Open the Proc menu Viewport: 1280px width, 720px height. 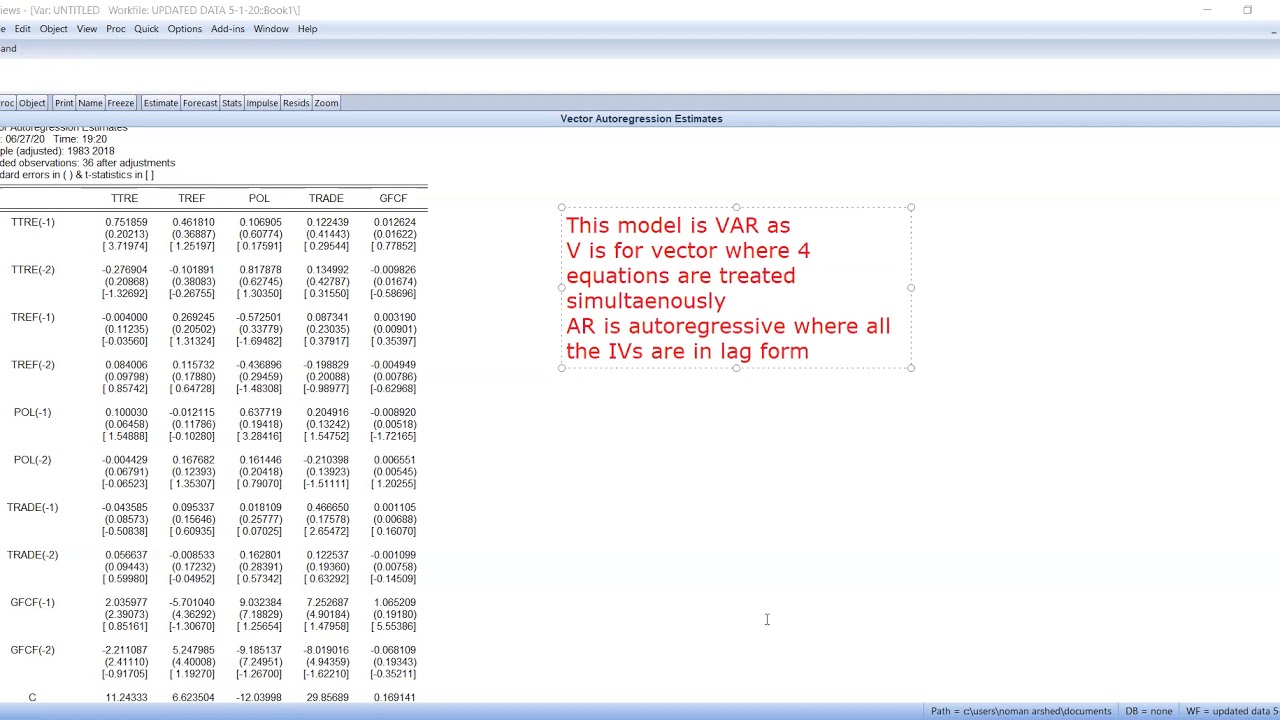[116, 29]
